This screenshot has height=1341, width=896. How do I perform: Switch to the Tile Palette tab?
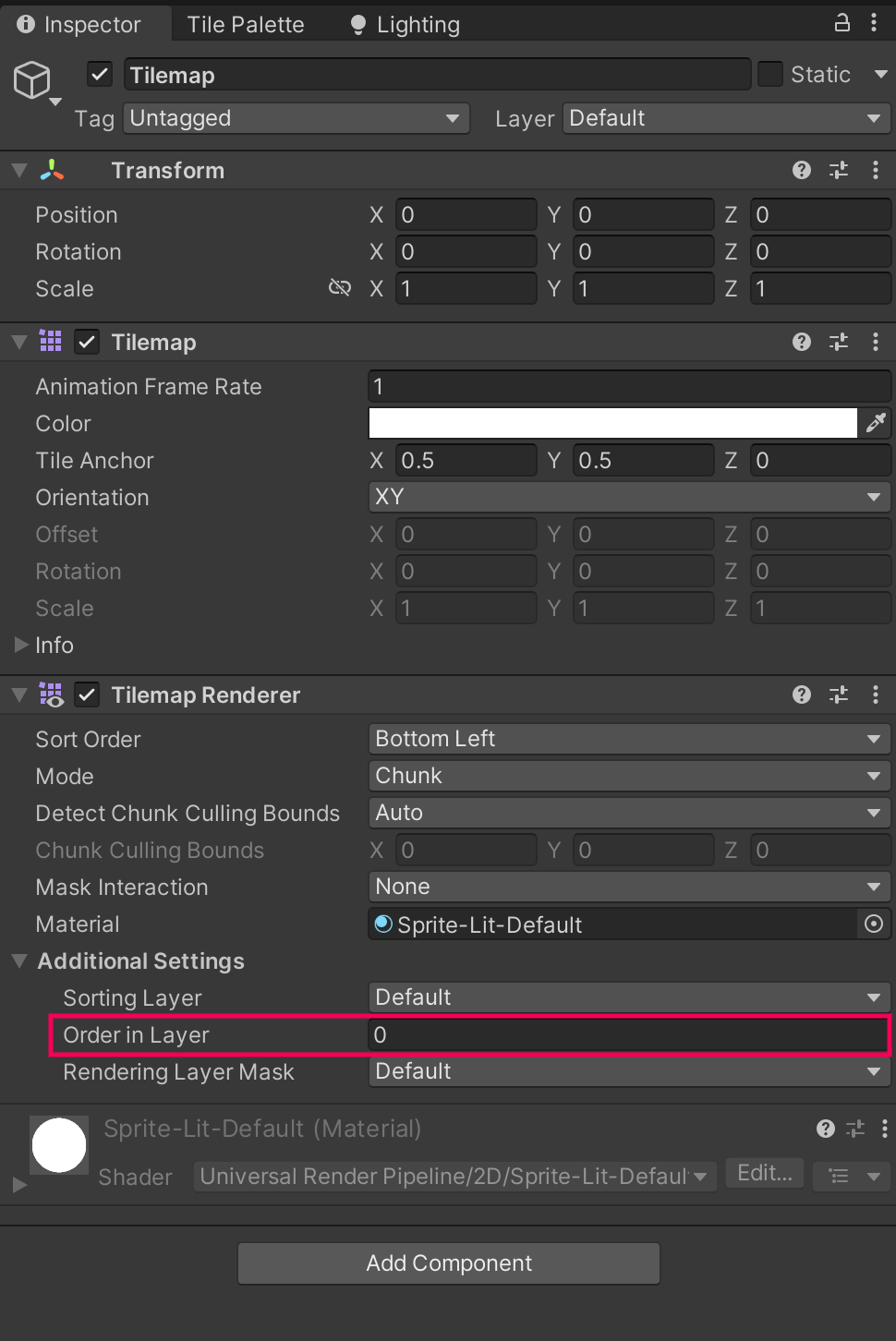click(245, 24)
